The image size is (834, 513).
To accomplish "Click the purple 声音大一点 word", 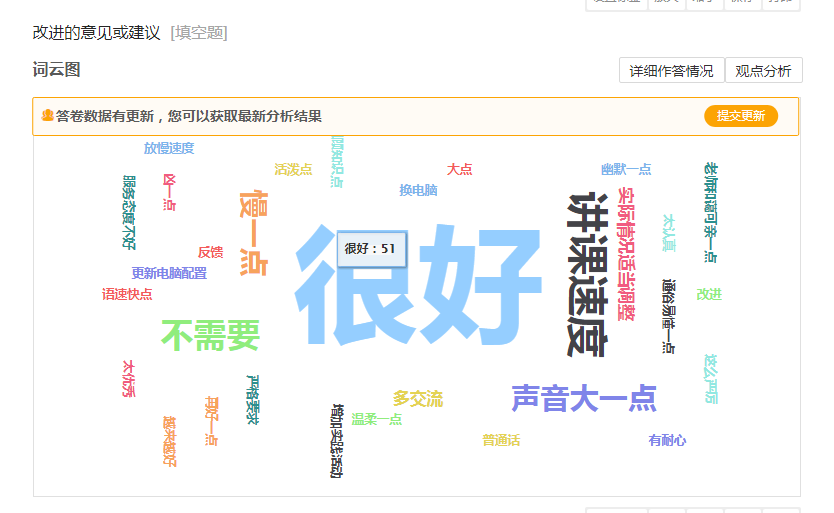I will (584, 398).
